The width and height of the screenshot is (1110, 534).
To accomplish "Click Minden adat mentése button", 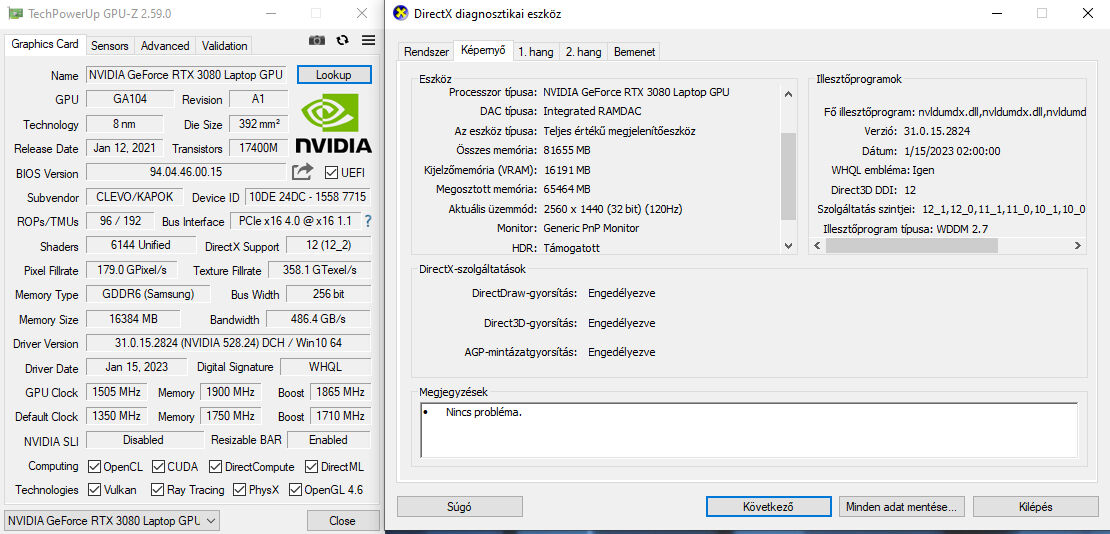I will pyautogui.click(x=901, y=506).
